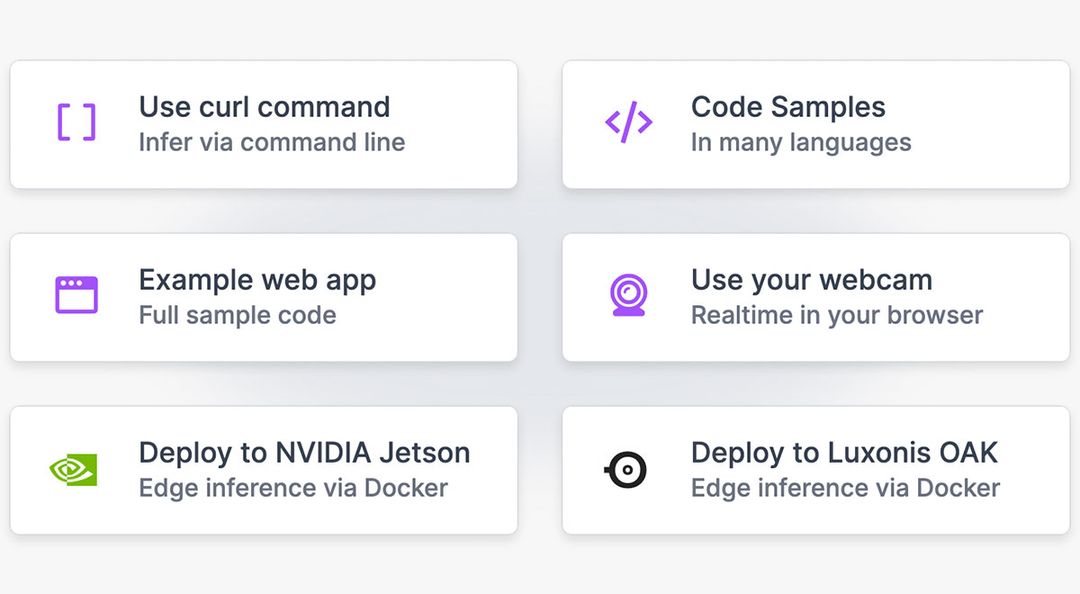Click the green NVIDIA logo icon
Image resolution: width=1080 pixels, height=594 pixels.
coord(74,469)
